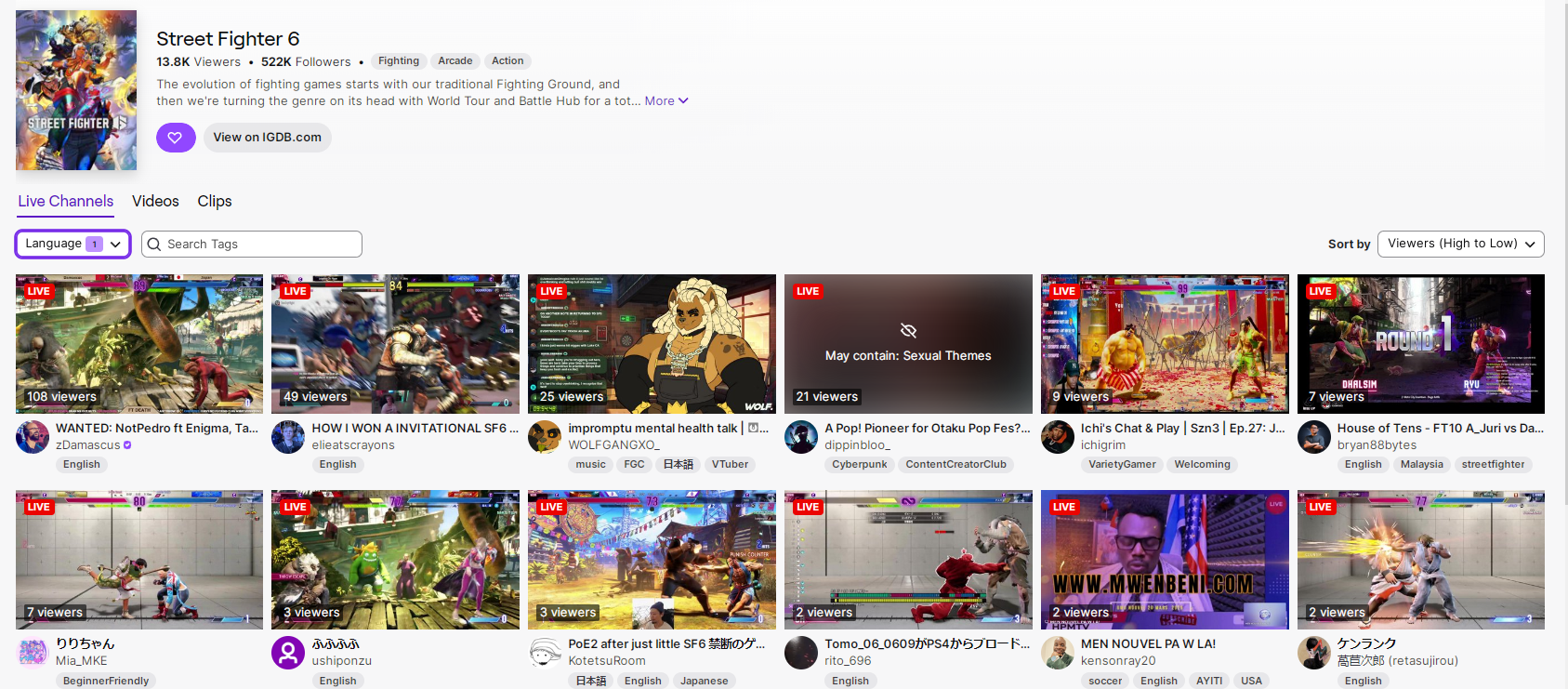Open ichigrim stream thumbnail with 9 viewers

click(1165, 344)
